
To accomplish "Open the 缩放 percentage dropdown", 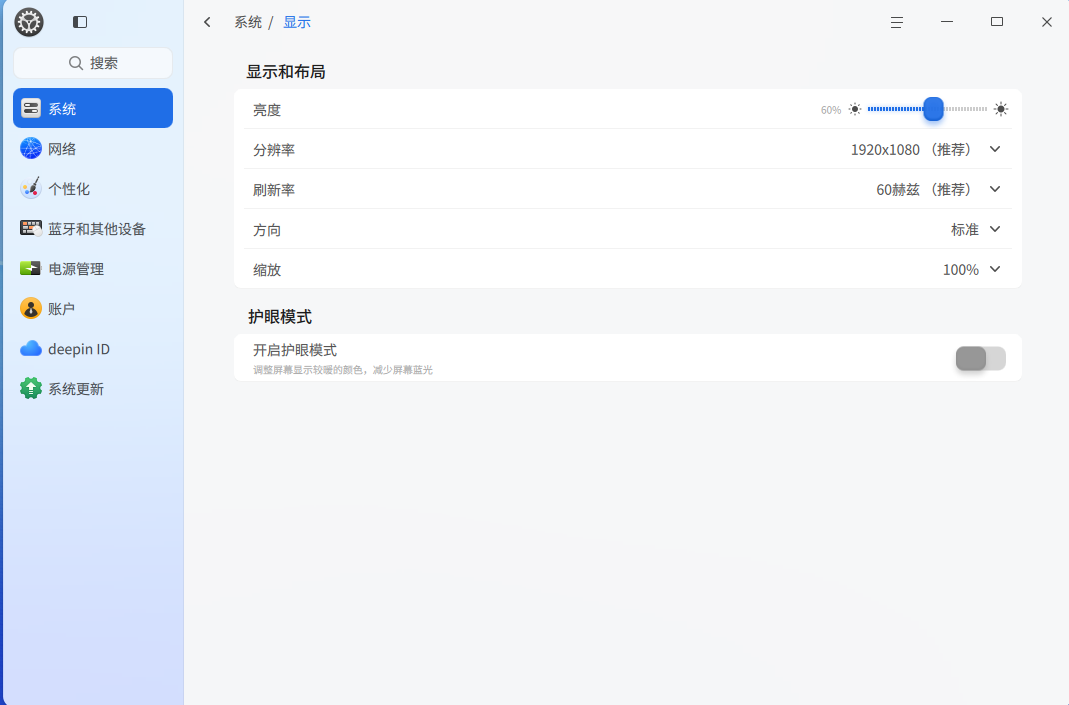I will 994,269.
